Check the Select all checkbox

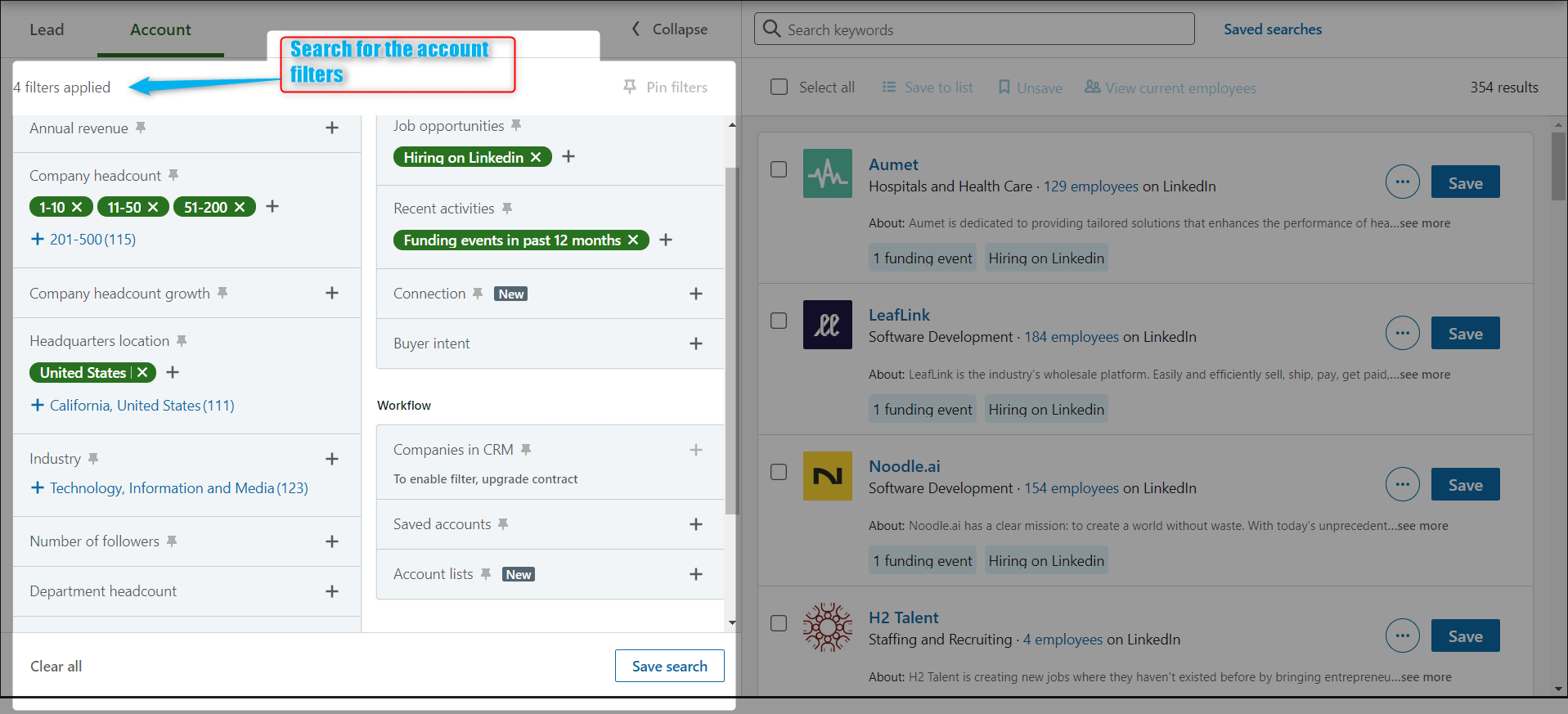780,87
